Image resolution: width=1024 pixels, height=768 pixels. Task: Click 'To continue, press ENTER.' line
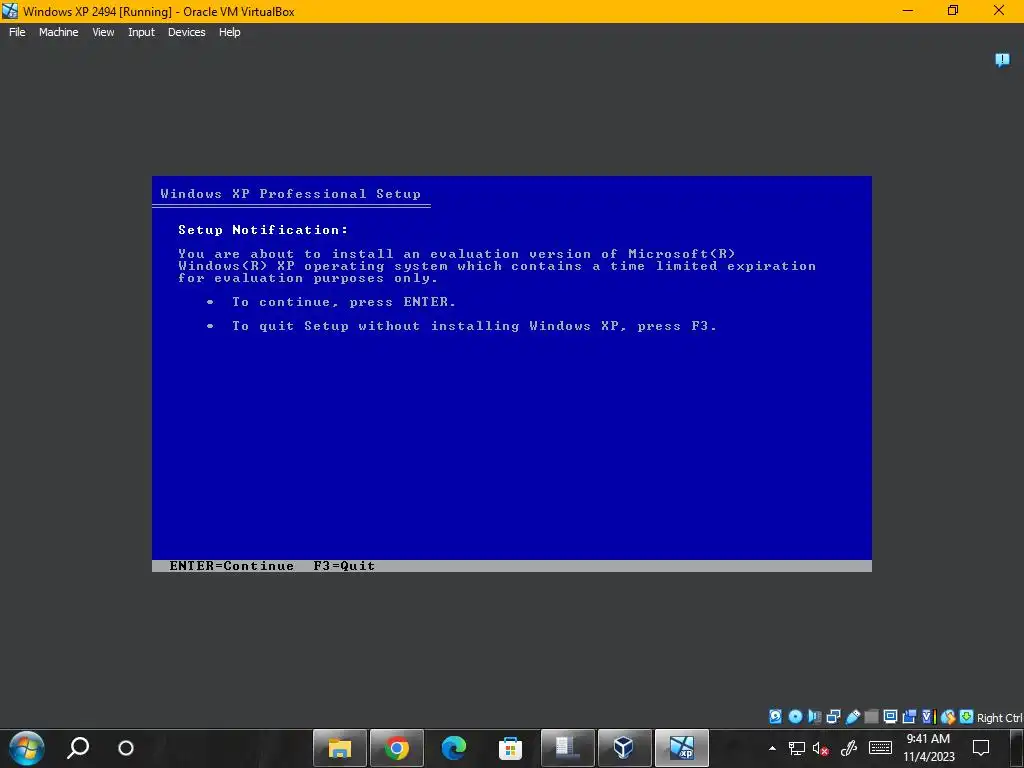click(344, 302)
